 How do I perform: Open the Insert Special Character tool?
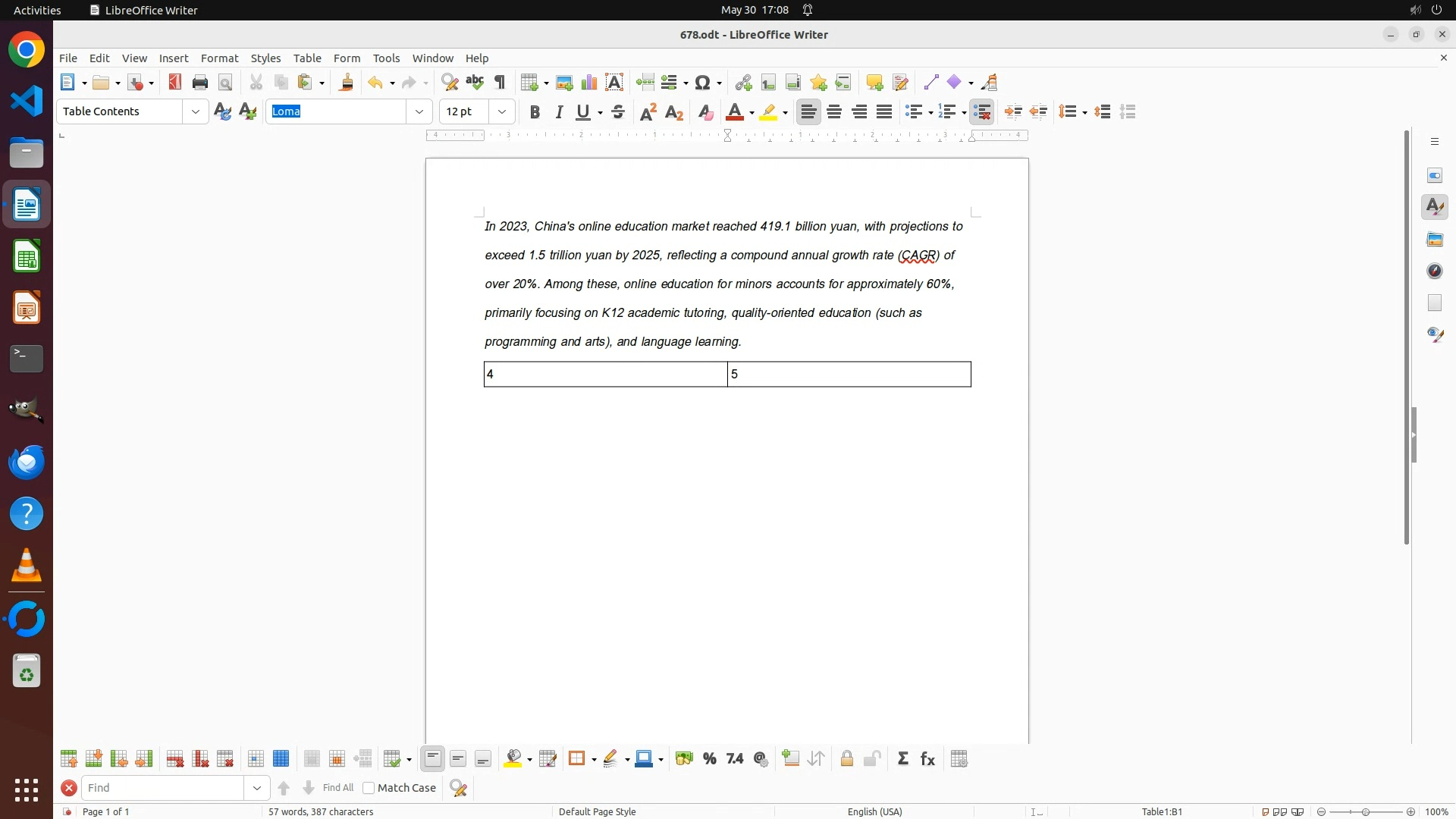[x=703, y=82]
